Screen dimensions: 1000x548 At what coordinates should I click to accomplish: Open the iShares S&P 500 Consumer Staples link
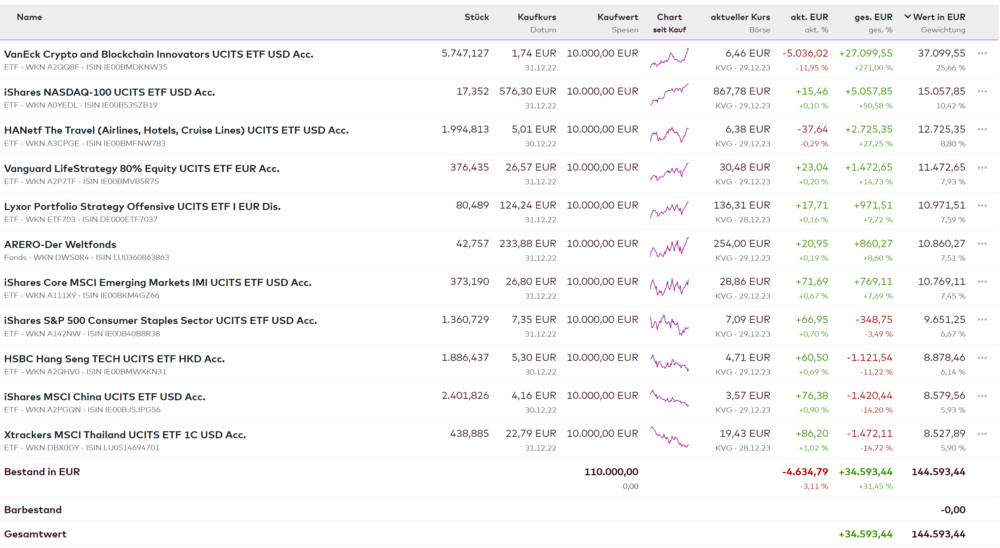click(x=160, y=320)
